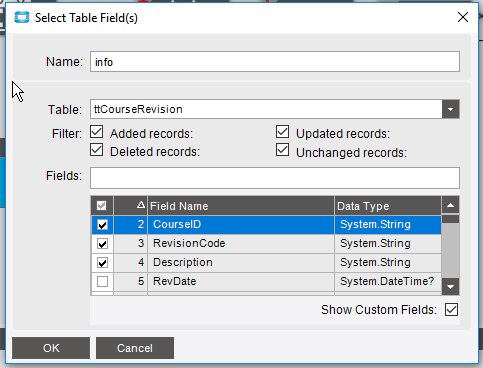483x368 pixels.
Task: Click the sort triangle in column header
Action: click(141, 205)
